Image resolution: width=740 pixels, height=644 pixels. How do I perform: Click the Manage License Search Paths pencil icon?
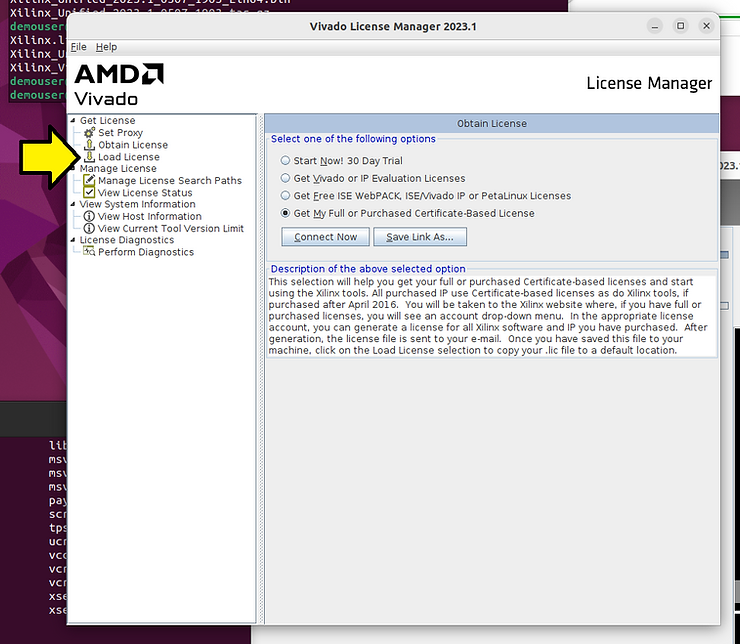(89, 180)
